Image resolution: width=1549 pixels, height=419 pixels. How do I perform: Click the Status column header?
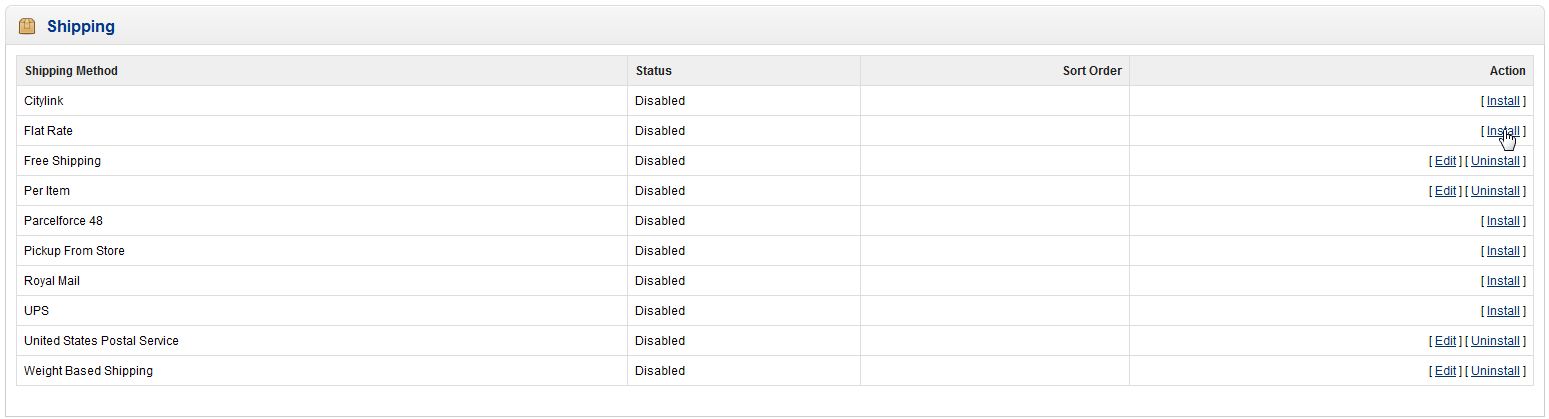[x=654, y=71]
